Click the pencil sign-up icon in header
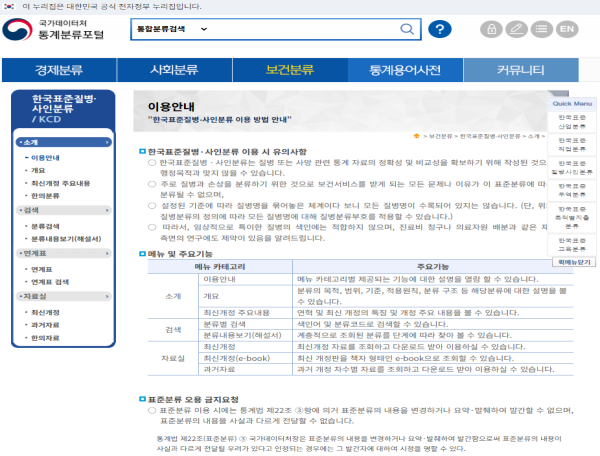 515,29
